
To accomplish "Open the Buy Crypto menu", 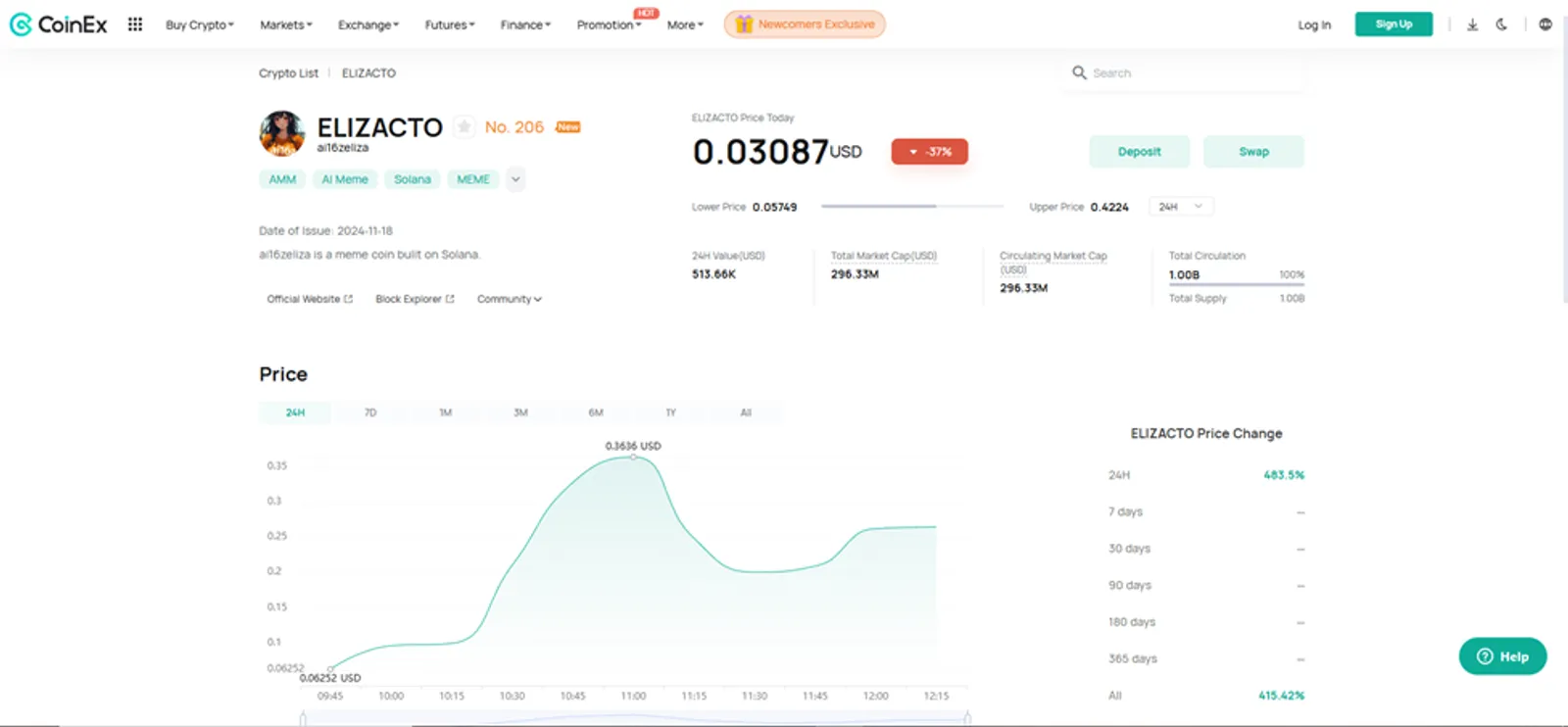I will coord(200,24).
